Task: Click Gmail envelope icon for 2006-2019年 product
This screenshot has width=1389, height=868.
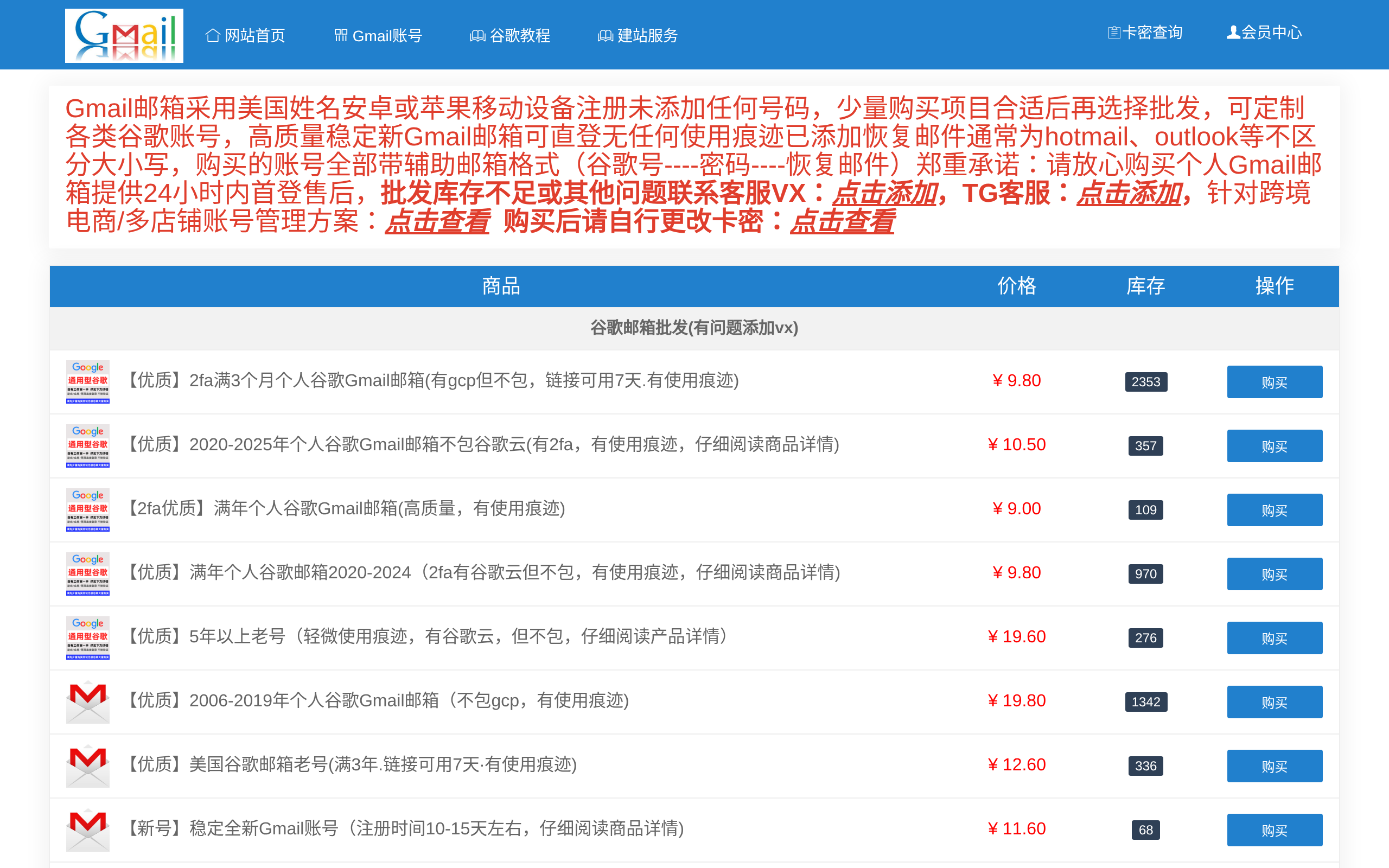Action: click(88, 701)
